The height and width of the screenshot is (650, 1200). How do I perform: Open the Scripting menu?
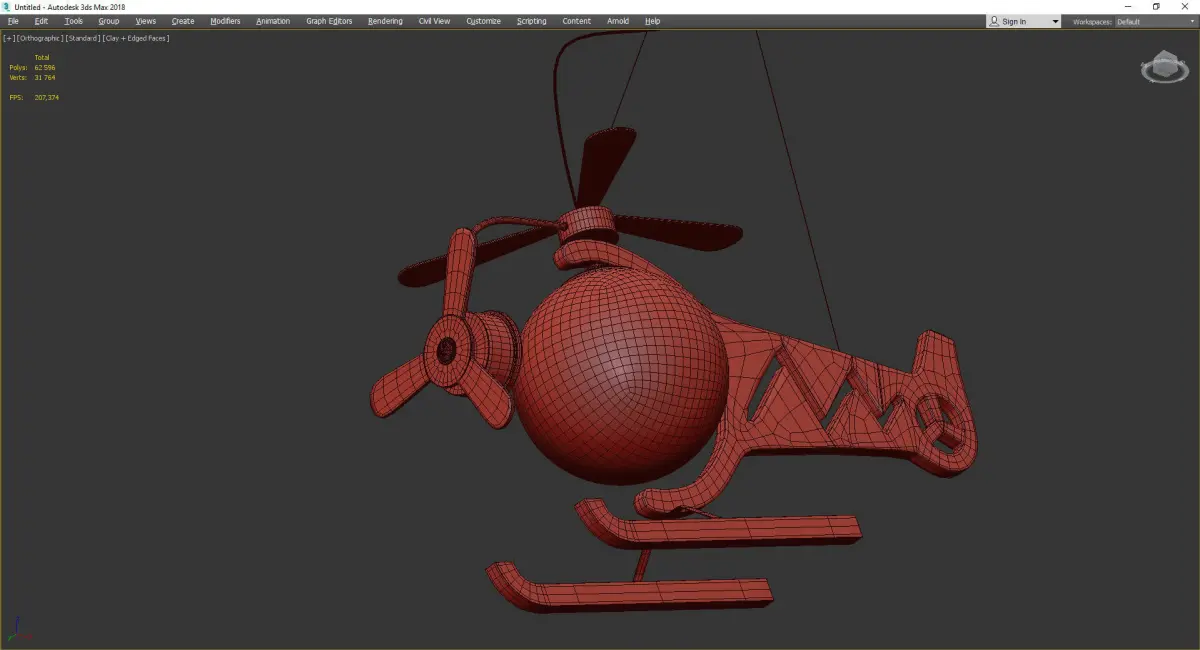(x=531, y=21)
